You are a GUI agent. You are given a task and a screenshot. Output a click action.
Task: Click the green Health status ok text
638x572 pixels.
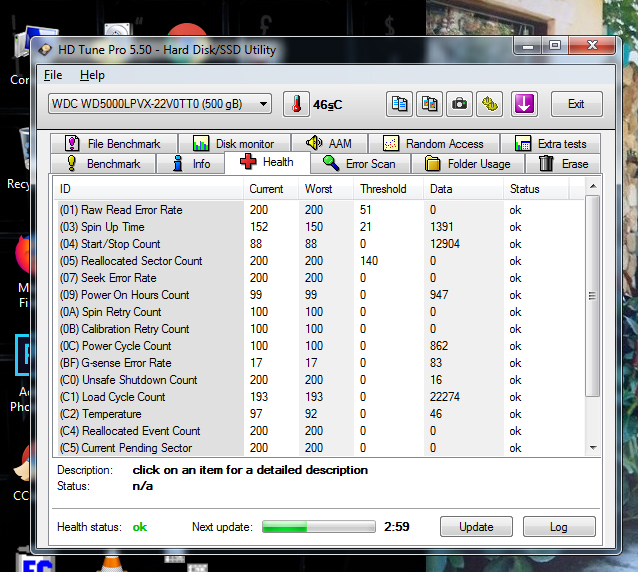[140, 527]
